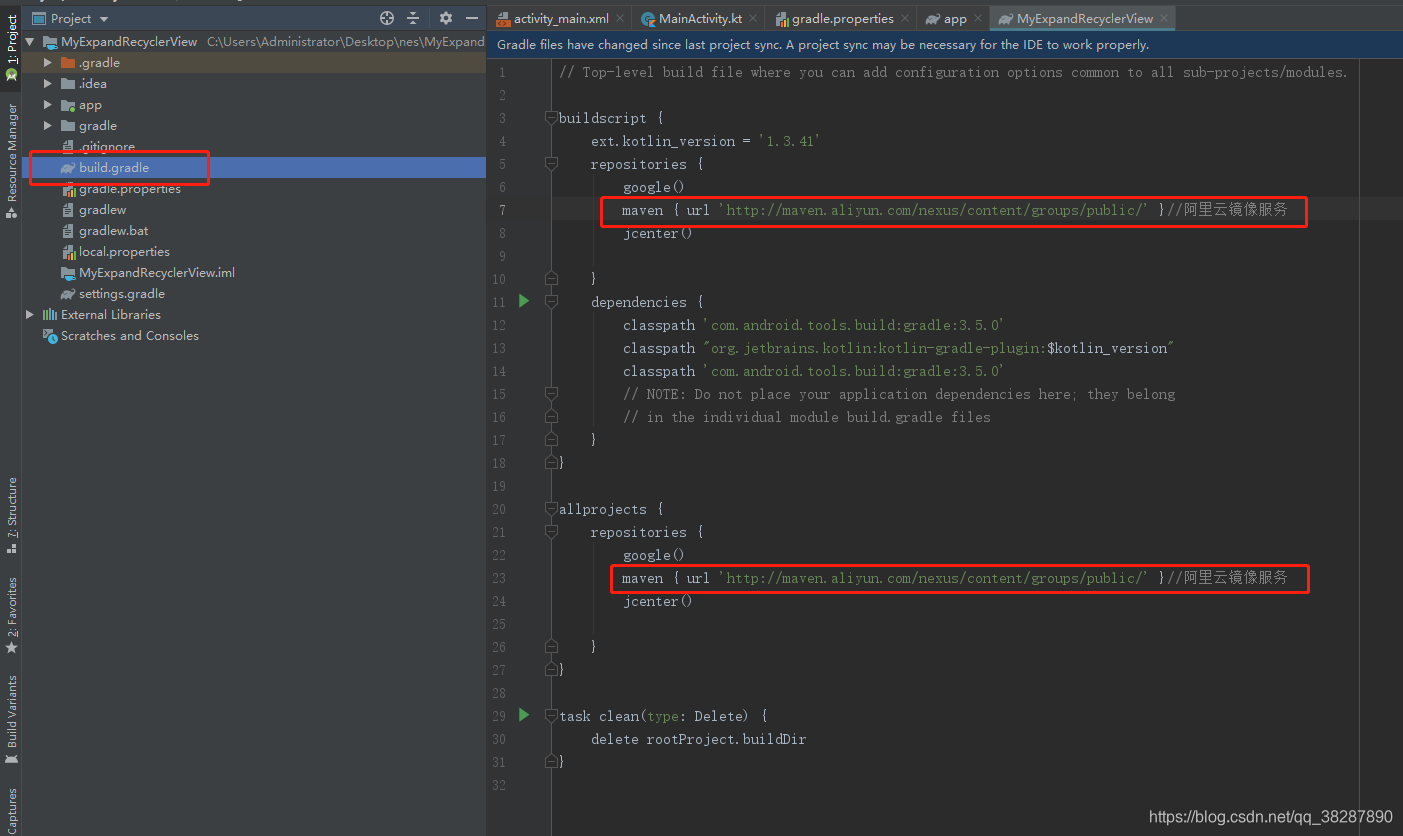The height and width of the screenshot is (836, 1403).
Task: Expand the app module folder
Action: (x=48, y=105)
